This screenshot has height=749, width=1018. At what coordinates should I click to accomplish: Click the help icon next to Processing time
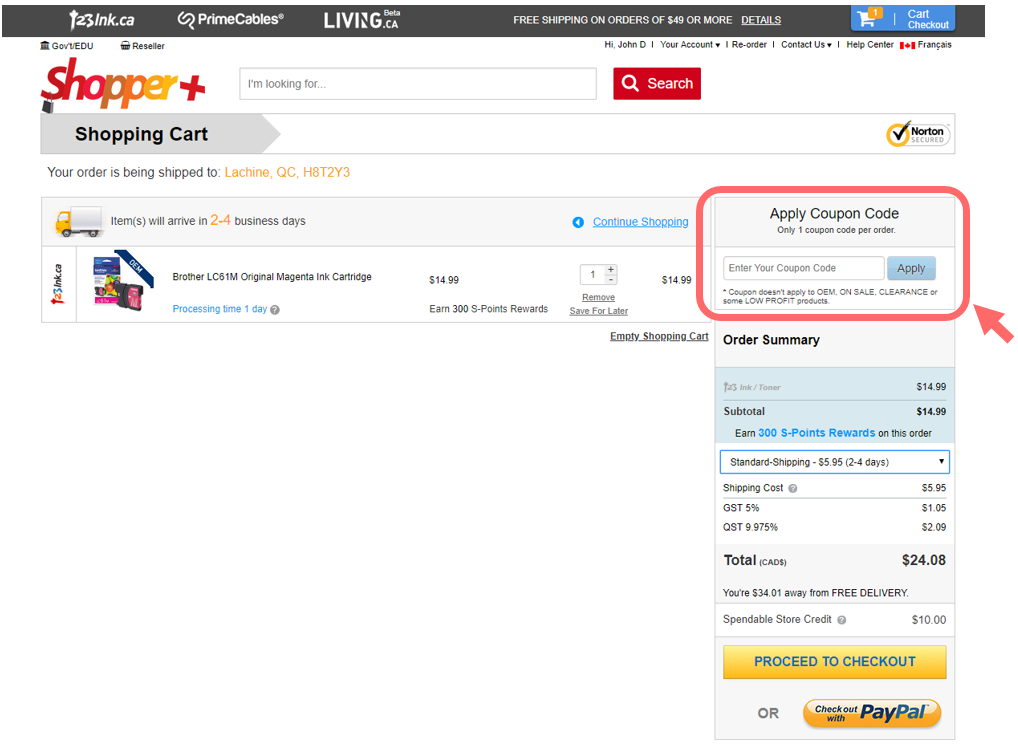pos(275,310)
